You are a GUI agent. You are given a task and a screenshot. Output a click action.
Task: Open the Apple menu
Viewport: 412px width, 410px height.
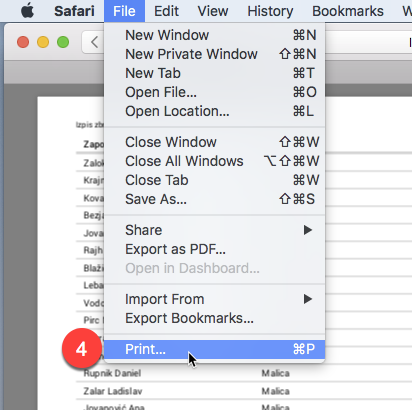(x=28, y=11)
